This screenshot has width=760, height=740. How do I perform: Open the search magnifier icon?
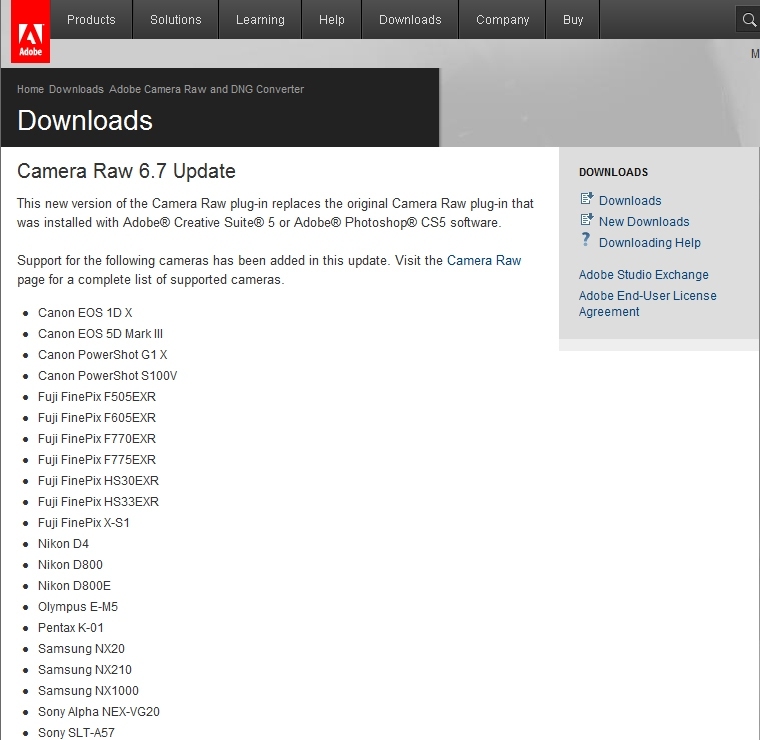(x=749, y=20)
